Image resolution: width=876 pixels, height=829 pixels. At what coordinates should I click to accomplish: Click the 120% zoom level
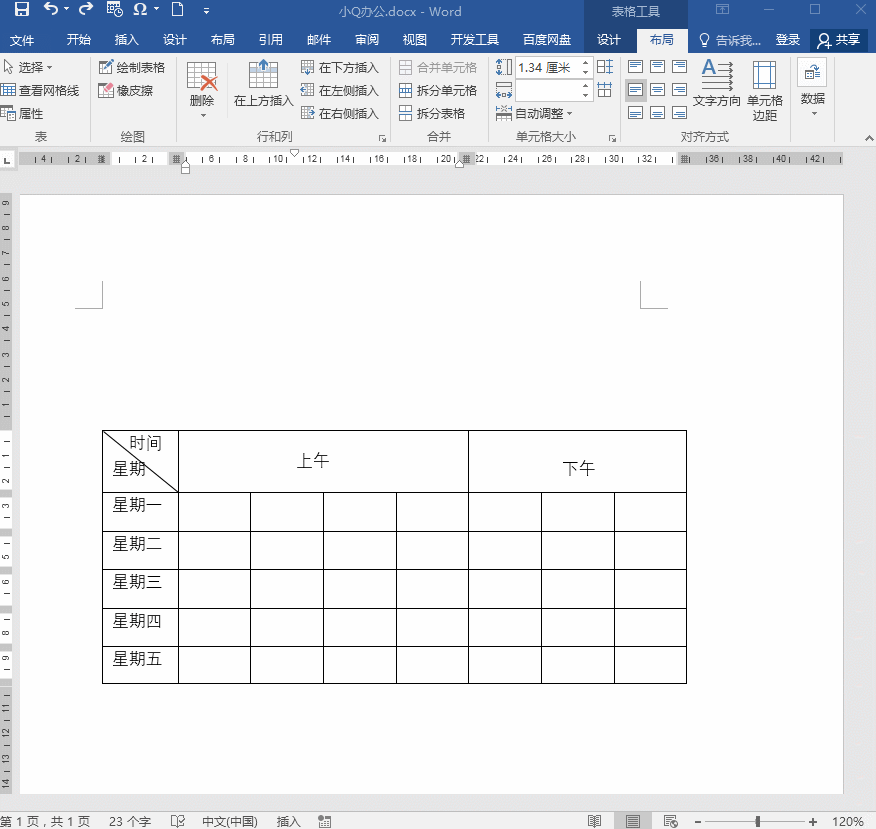click(x=848, y=821)
